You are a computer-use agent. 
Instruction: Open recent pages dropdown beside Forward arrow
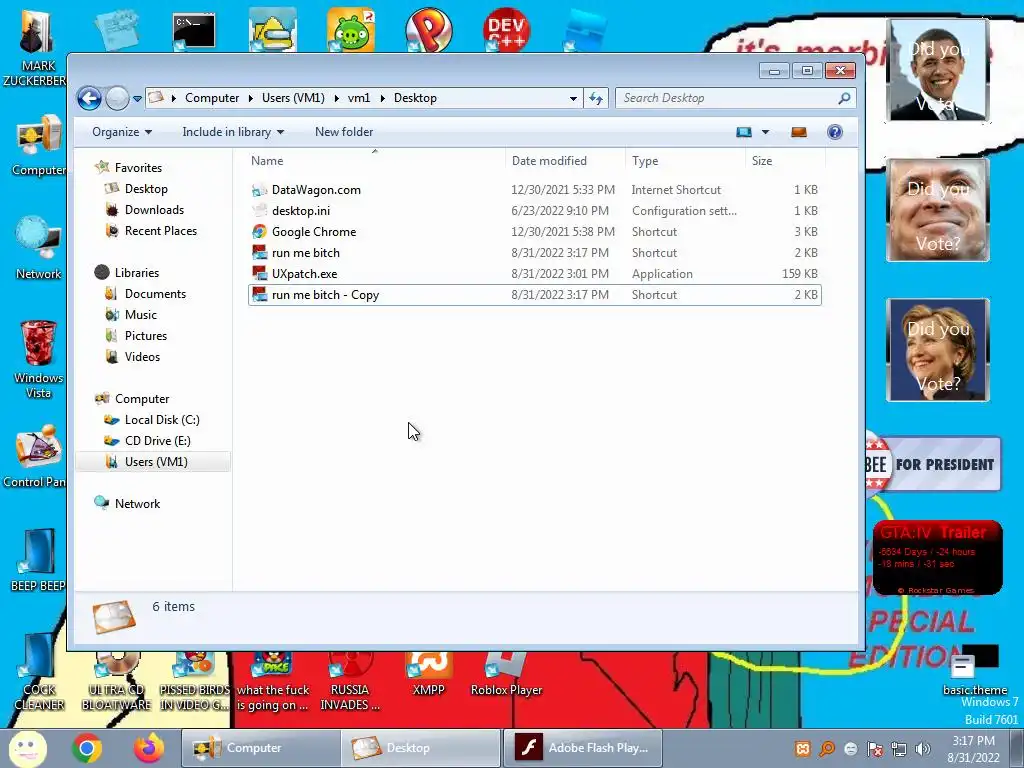click(137, 99)
